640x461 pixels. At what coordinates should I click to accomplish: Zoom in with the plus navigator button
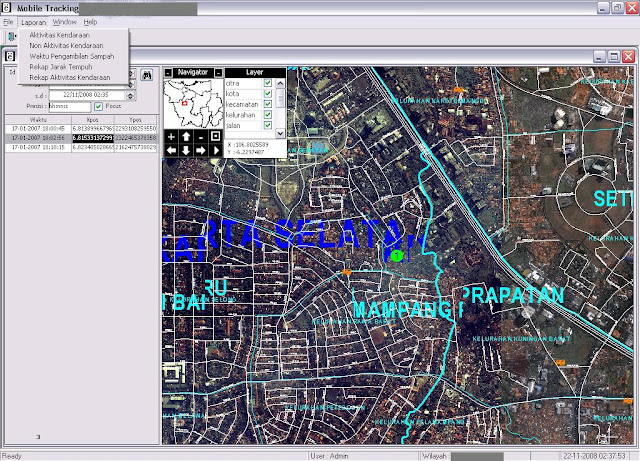(x=170, y=136)
